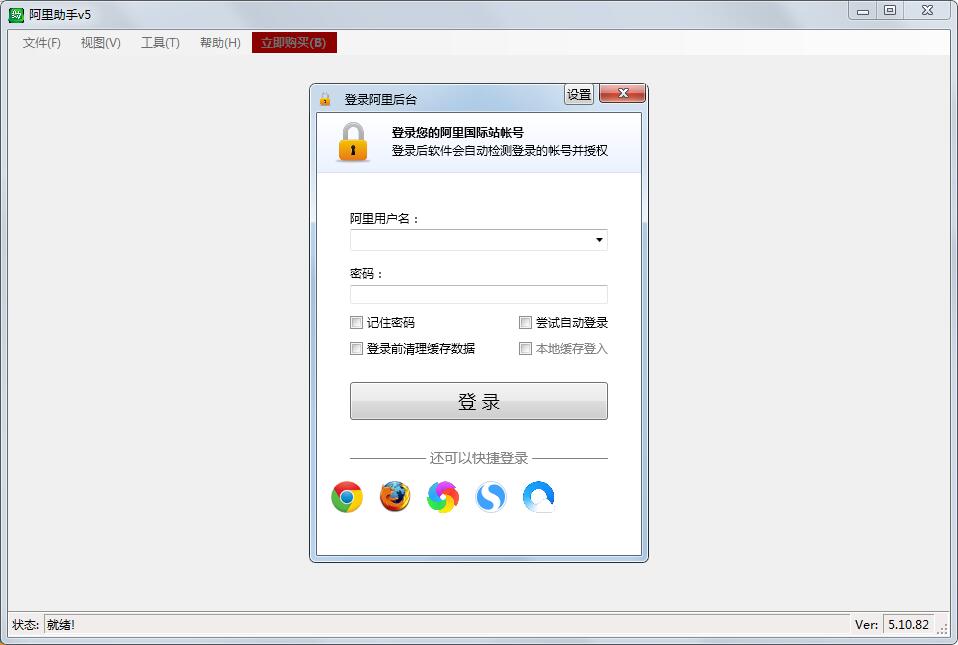Viewport: 958px width, 645px height.
Task: Open the 工具 Tools menu
Action: coord(160,44)
